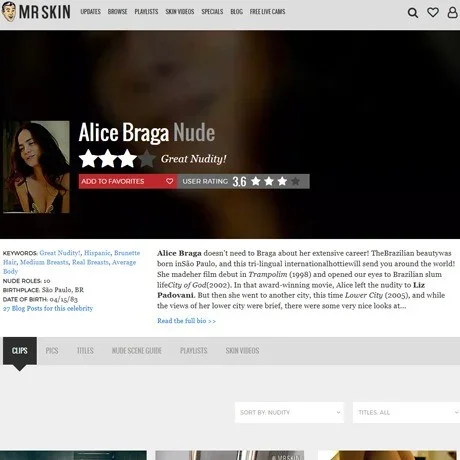This screenshot has height=460, width=460.
Task: Open the user account icon
Action: [452, 12]
